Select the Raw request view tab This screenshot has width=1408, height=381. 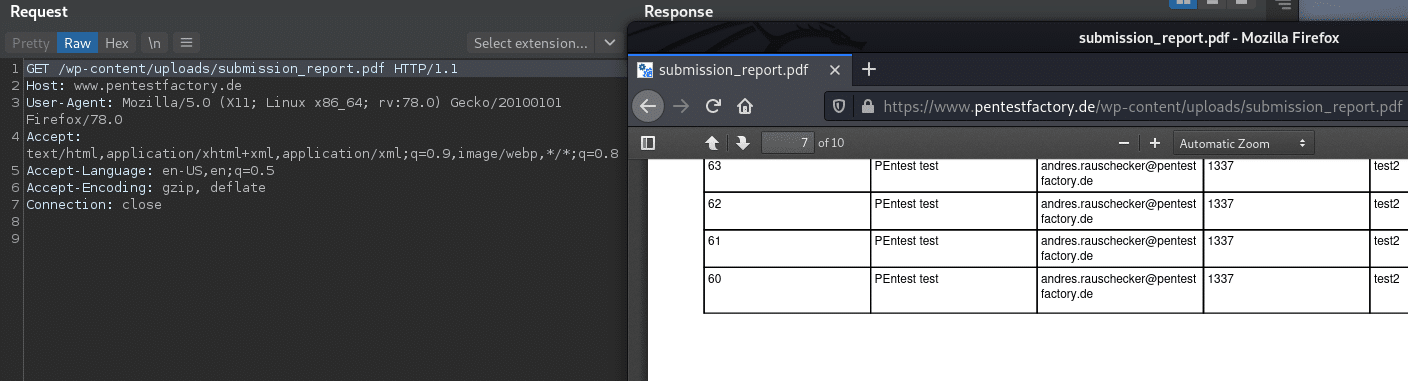point(78,43)
